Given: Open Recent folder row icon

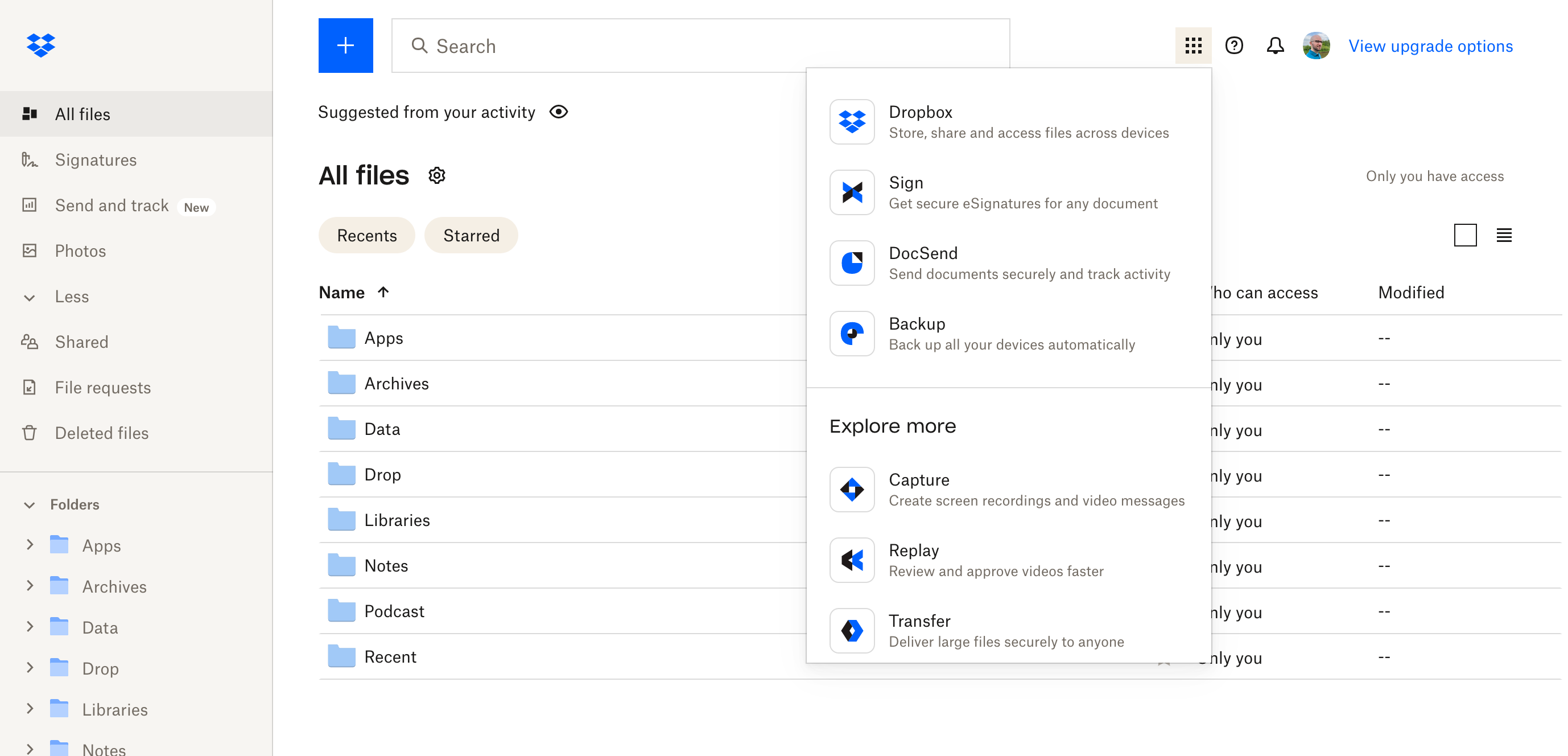Looking at the screenshot, I should point(341,657).
